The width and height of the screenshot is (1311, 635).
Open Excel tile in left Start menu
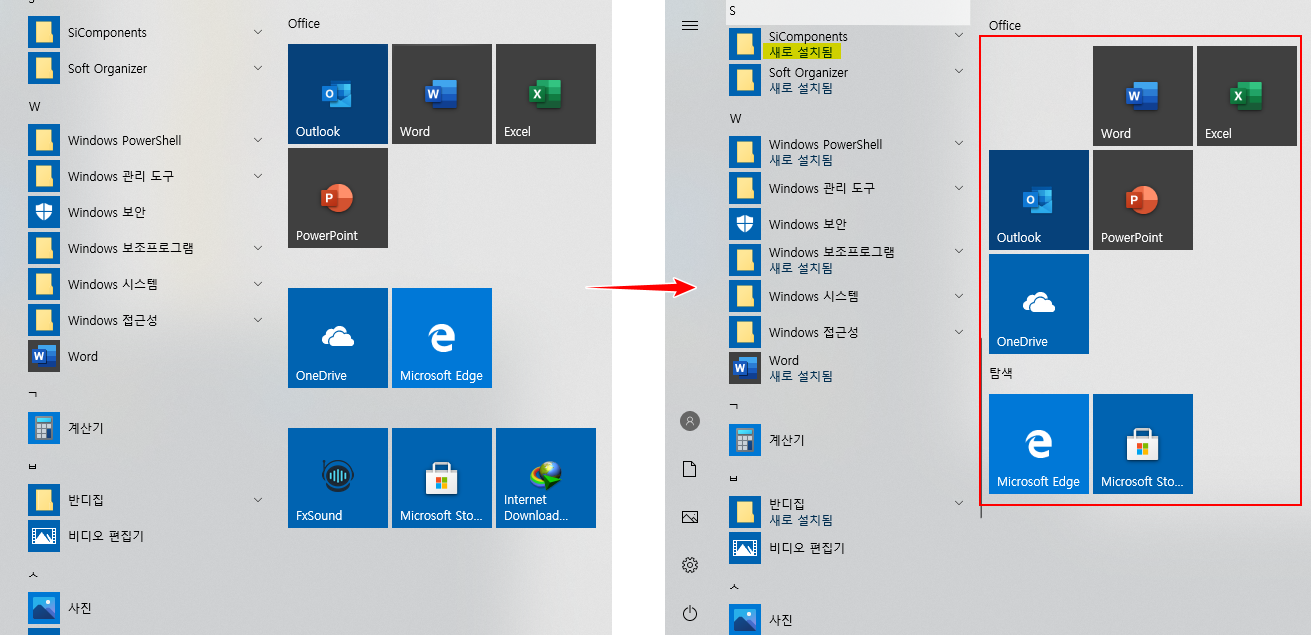click(546, 94)
